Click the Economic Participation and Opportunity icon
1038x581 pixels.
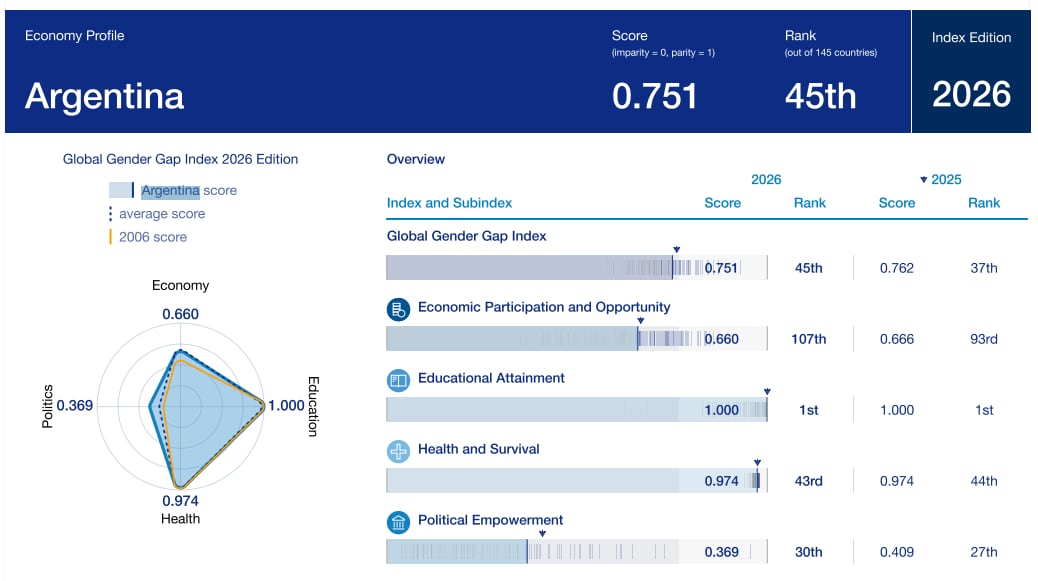click(x=398, y=309)
